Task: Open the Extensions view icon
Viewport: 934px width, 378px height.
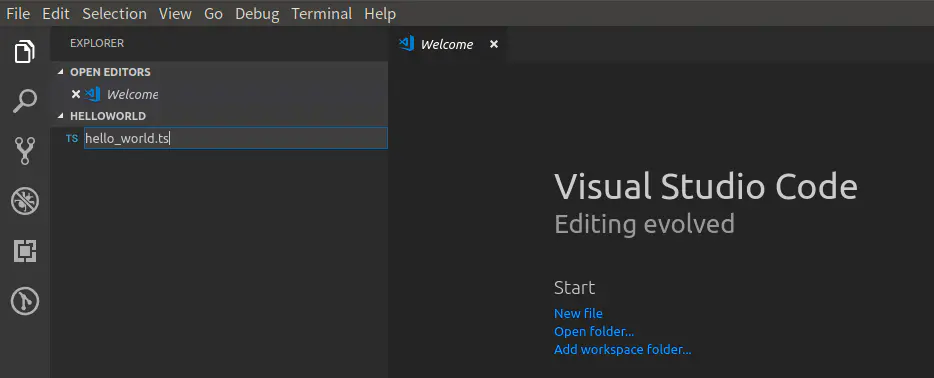Action: [x=25, y=251]
